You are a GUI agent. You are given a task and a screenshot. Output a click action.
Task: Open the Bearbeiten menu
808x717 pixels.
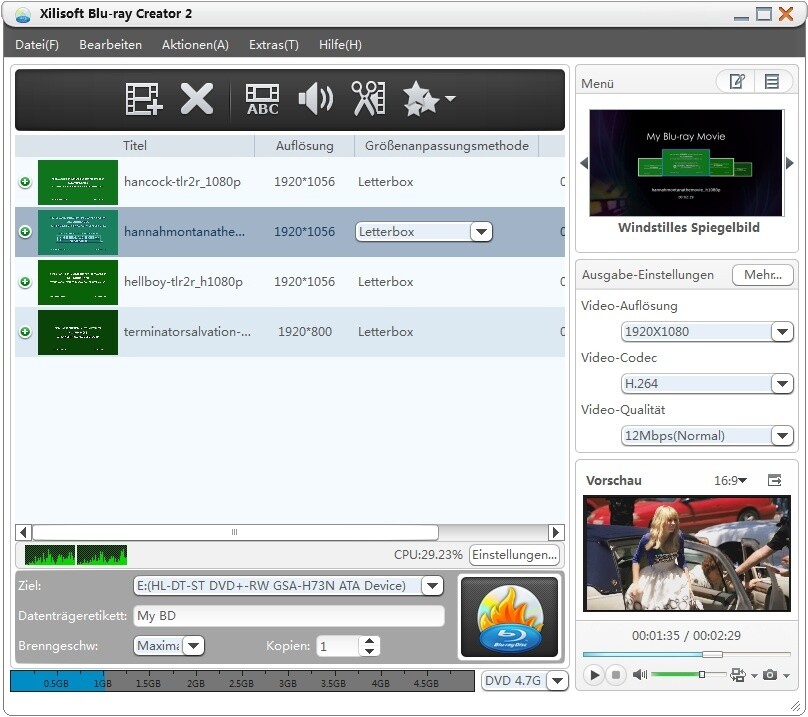pos(111,45)
